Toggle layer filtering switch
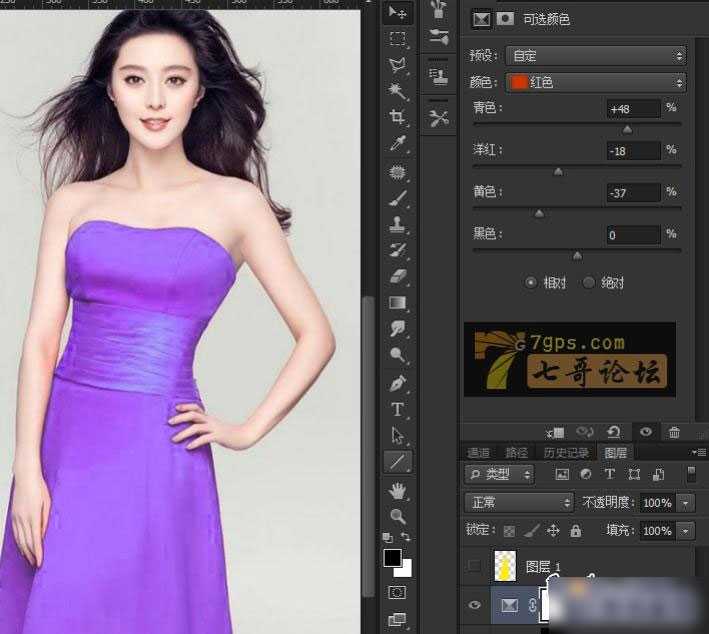 (x=691, y=474)
